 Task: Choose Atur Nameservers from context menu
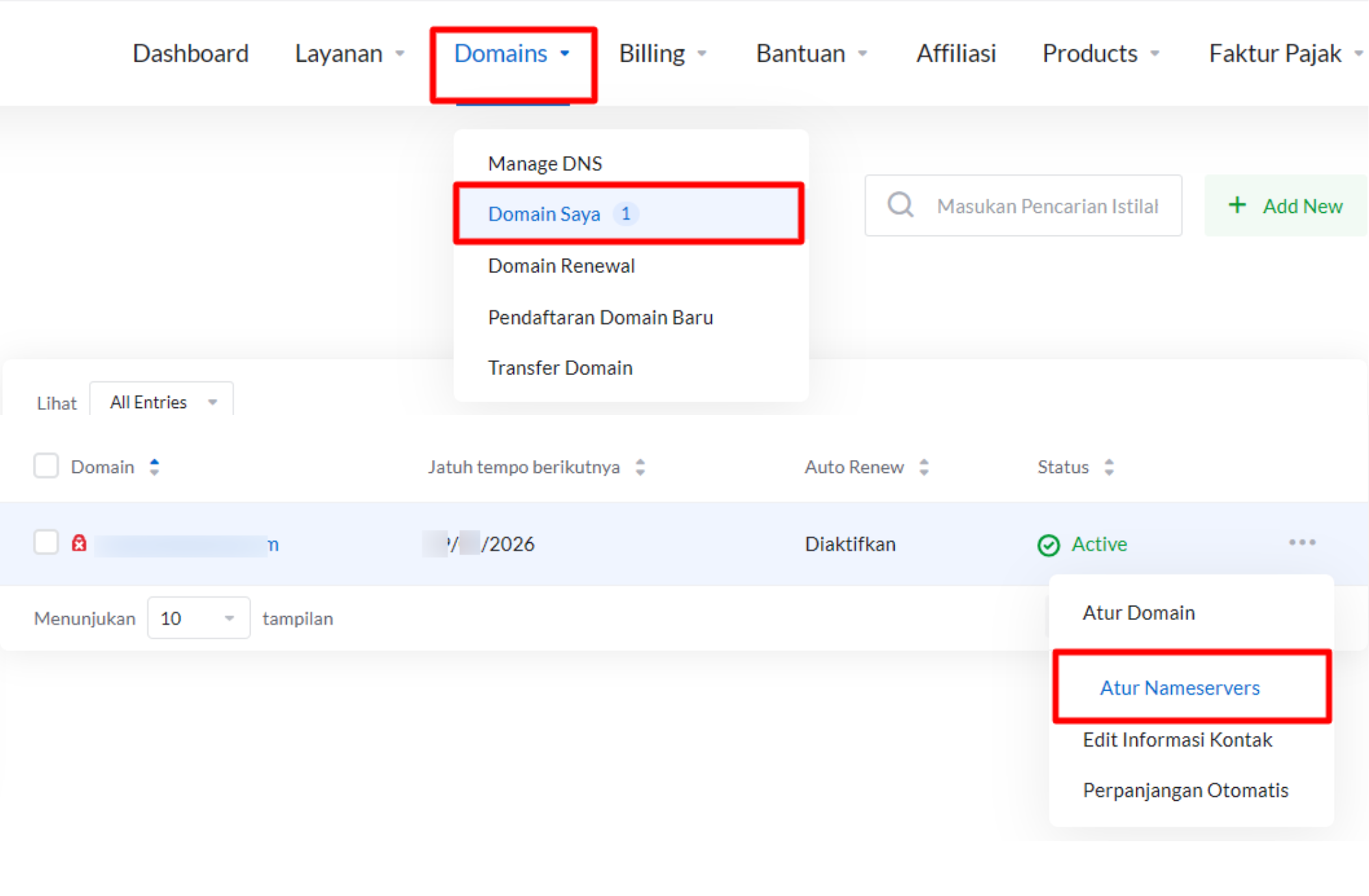tap(1179, 687)
